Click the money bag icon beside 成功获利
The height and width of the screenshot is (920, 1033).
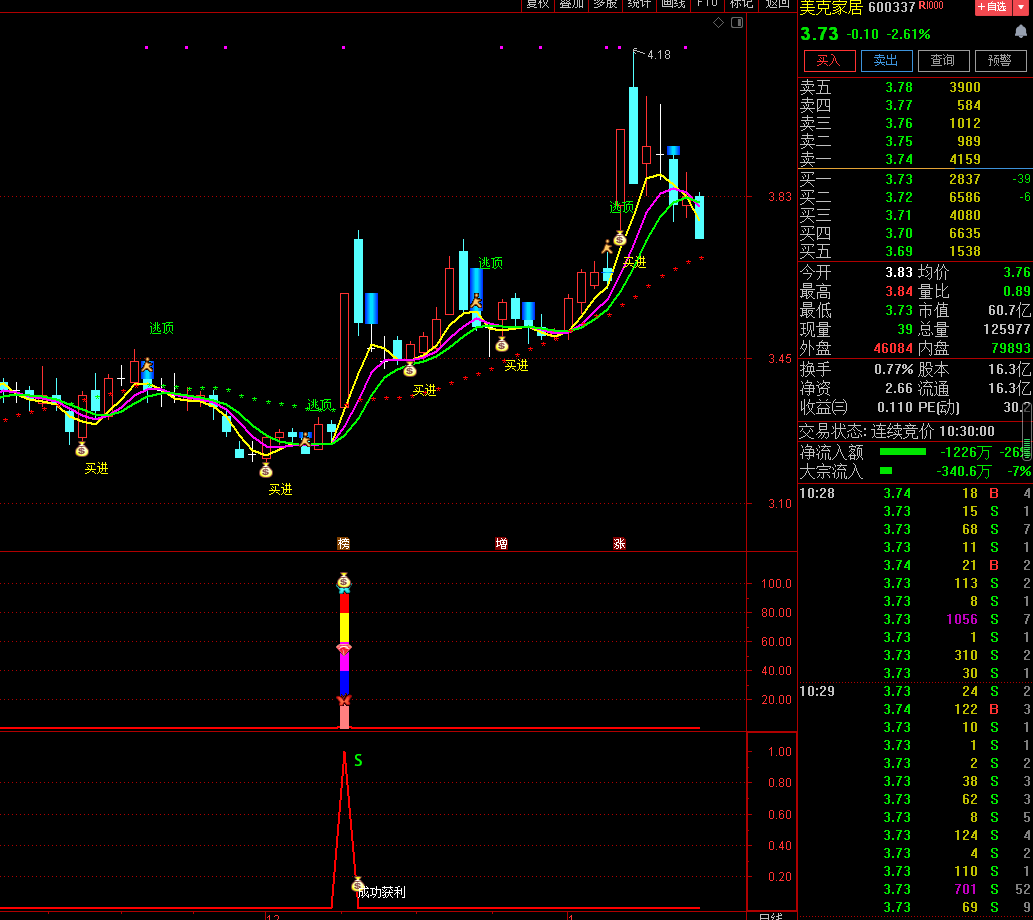pos(358,884)
